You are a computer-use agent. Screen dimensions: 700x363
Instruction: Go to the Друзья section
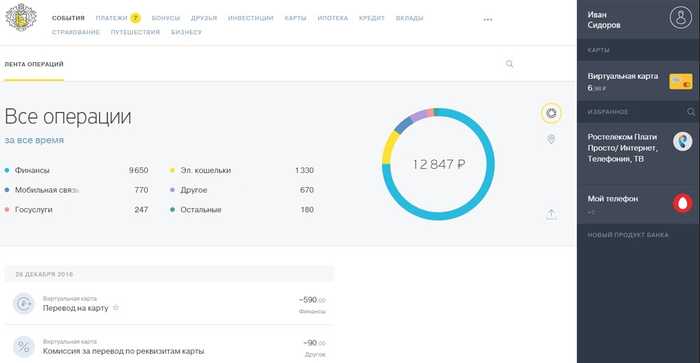(x=204, y=18)
